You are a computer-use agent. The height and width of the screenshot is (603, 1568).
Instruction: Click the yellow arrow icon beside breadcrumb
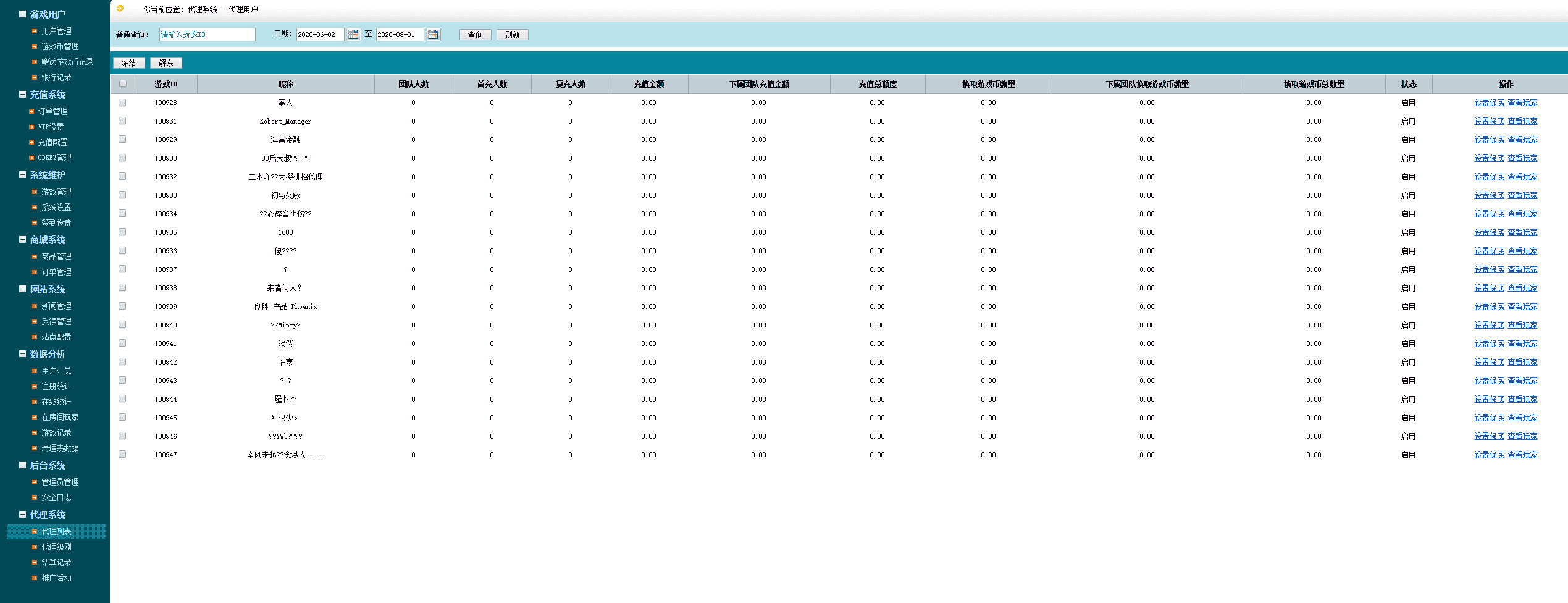(x=120, y=9)
